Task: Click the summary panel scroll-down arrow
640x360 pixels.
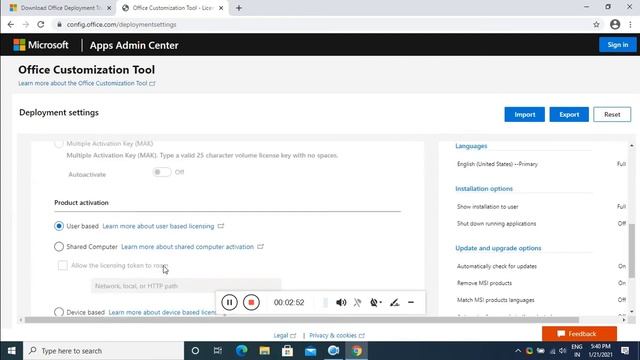Action: [x=632, y=311]
